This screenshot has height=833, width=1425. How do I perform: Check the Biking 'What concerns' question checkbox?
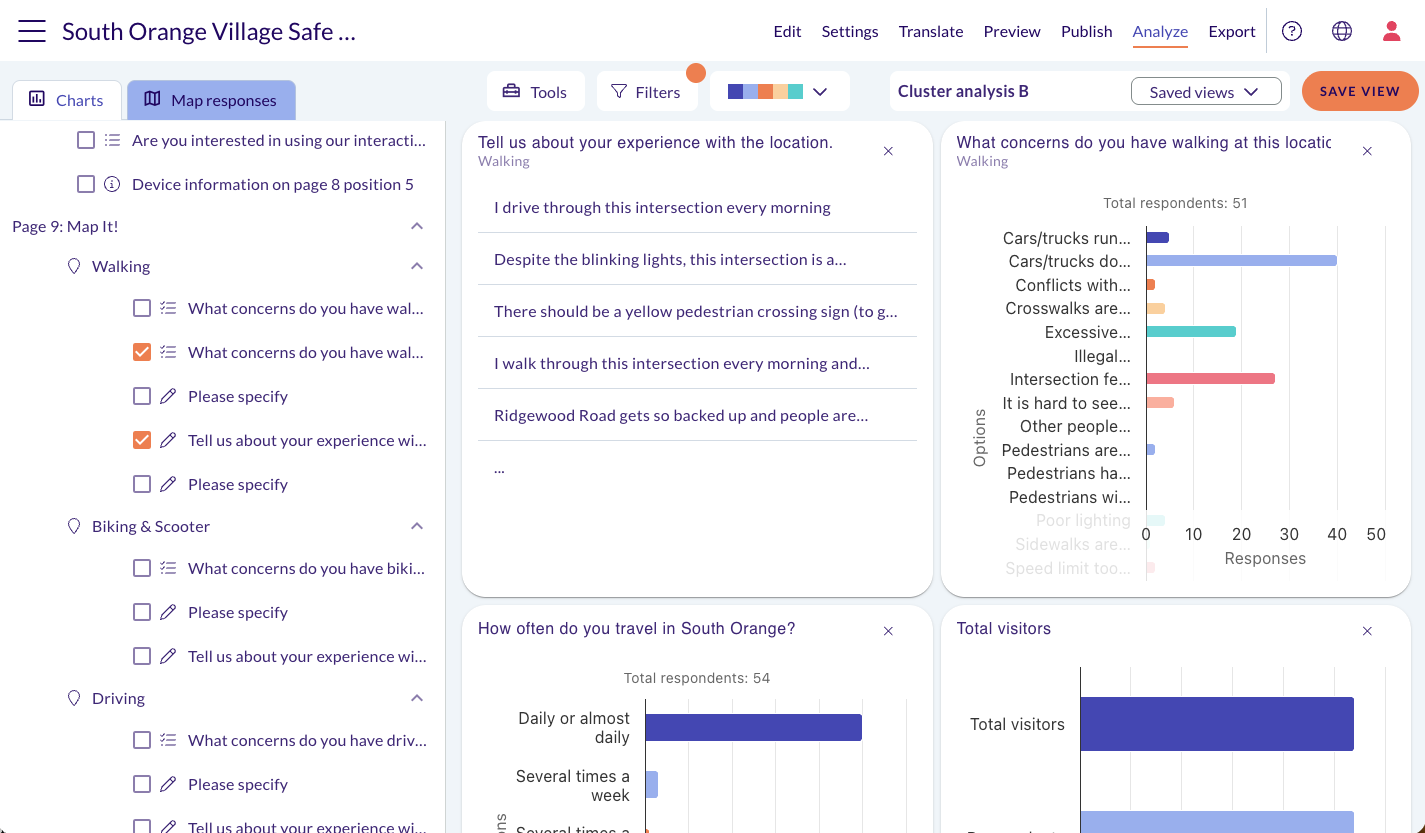click(142, 568)
